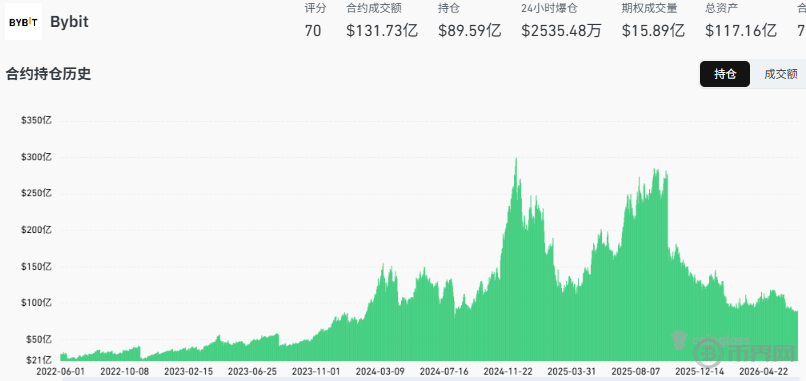
Task: Select the $50亿 y-axis label
Action: tap(38, 339)
